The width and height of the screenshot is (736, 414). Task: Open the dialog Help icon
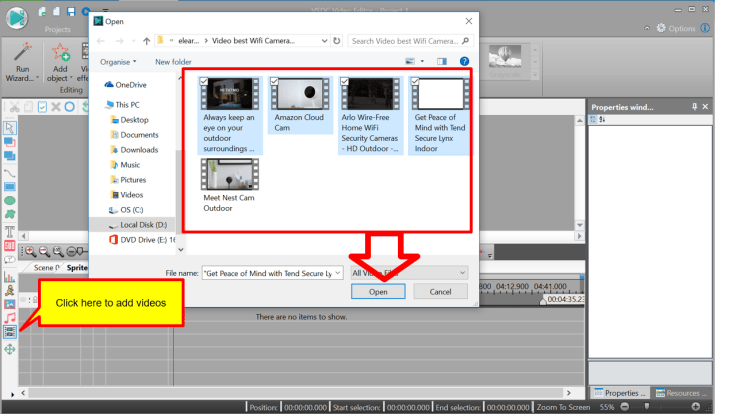pos(464,61)
